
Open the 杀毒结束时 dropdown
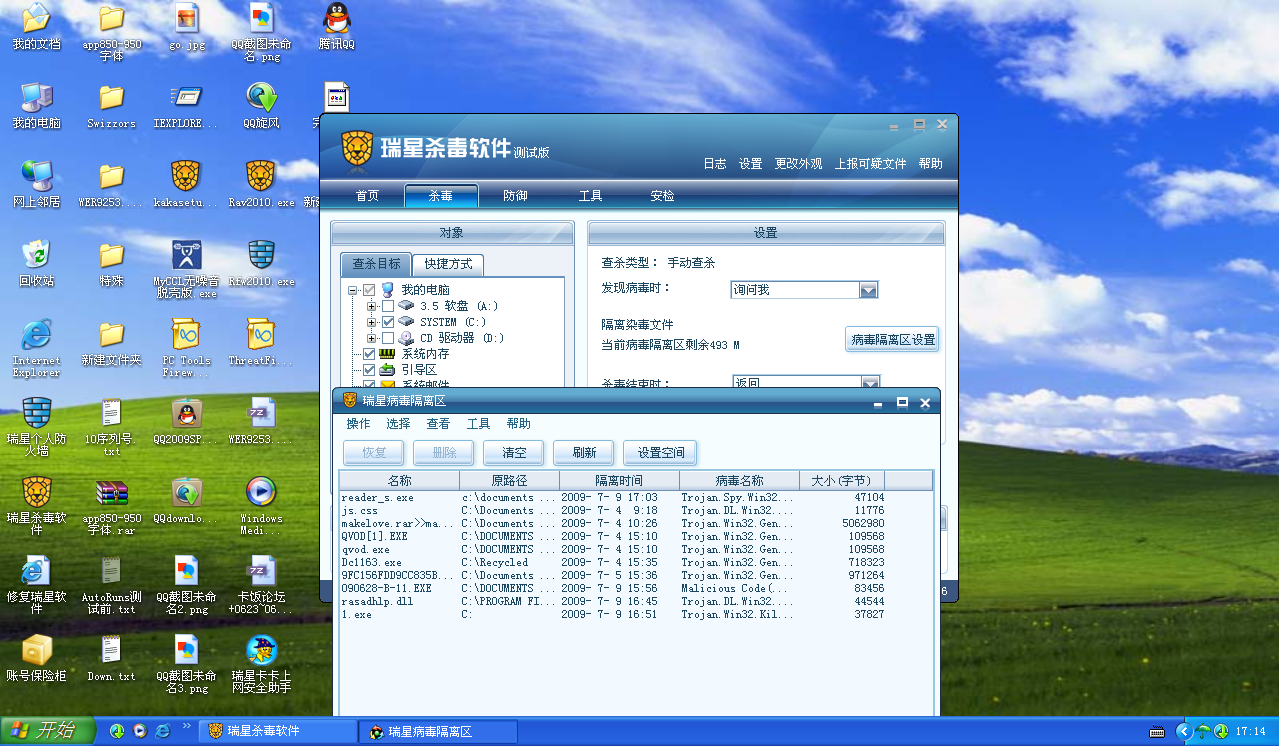click(x=869, y=383)
